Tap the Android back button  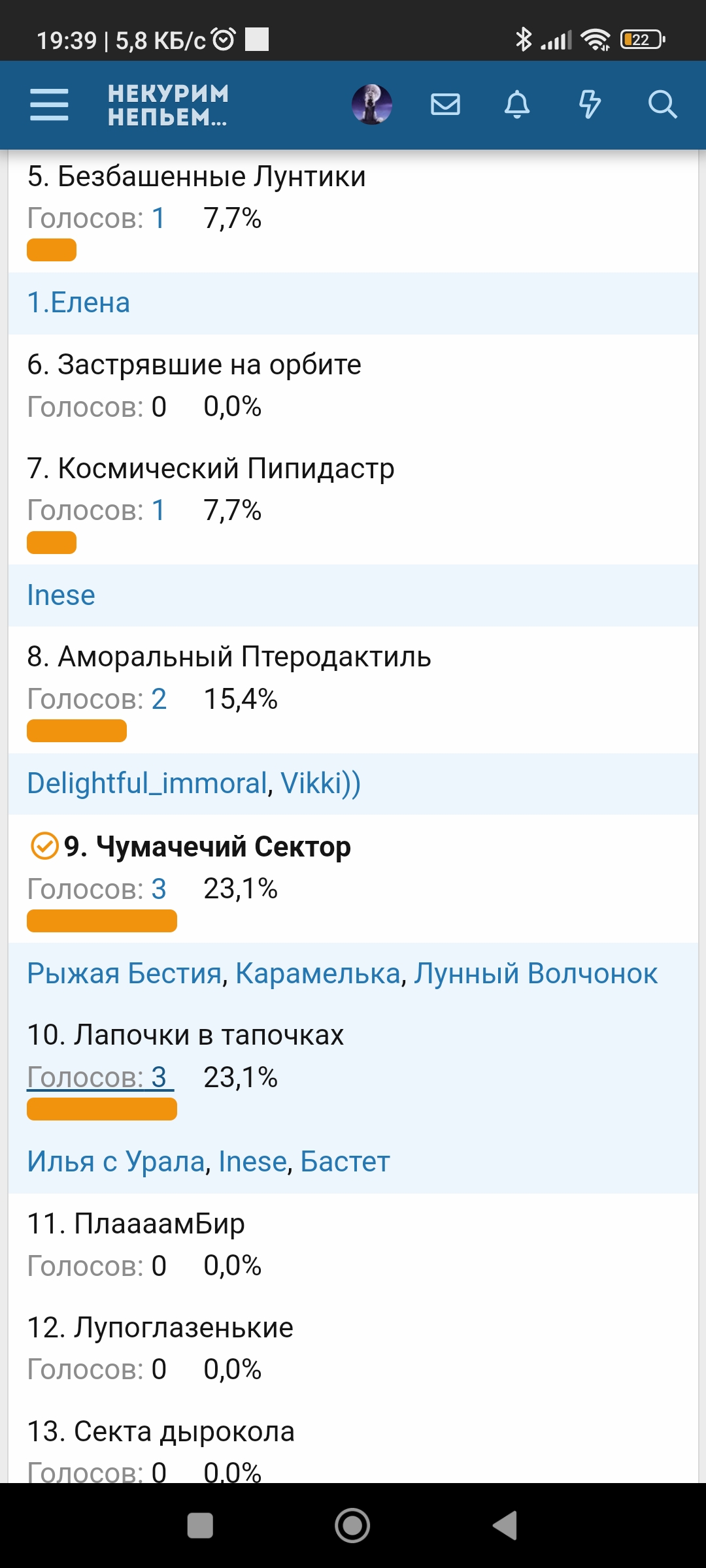(505, 1526)
